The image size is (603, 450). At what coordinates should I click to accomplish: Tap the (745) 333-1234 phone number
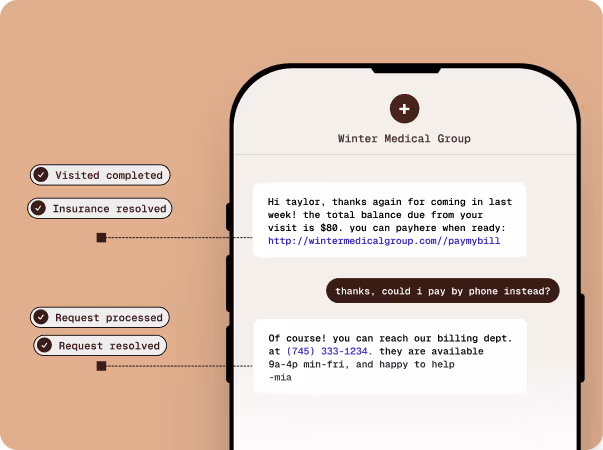click(x=329, y=351)
